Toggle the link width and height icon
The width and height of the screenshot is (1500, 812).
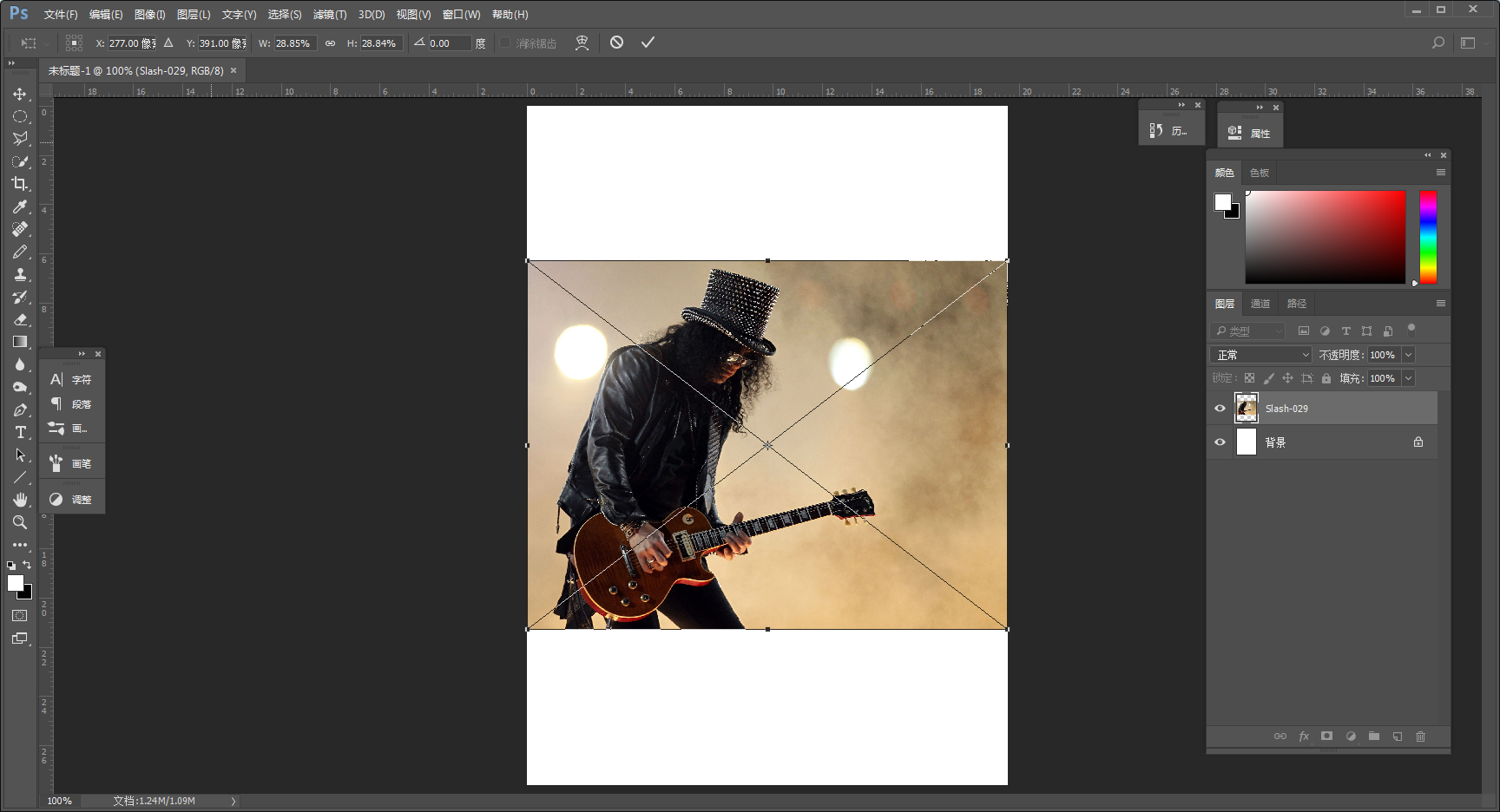(x=330, y=43)
